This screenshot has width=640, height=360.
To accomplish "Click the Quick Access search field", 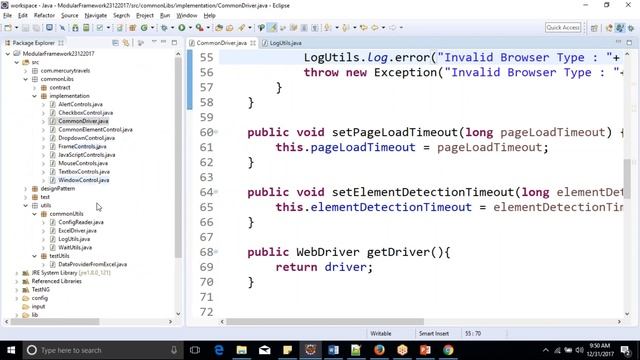I will (x=563, y=27).
